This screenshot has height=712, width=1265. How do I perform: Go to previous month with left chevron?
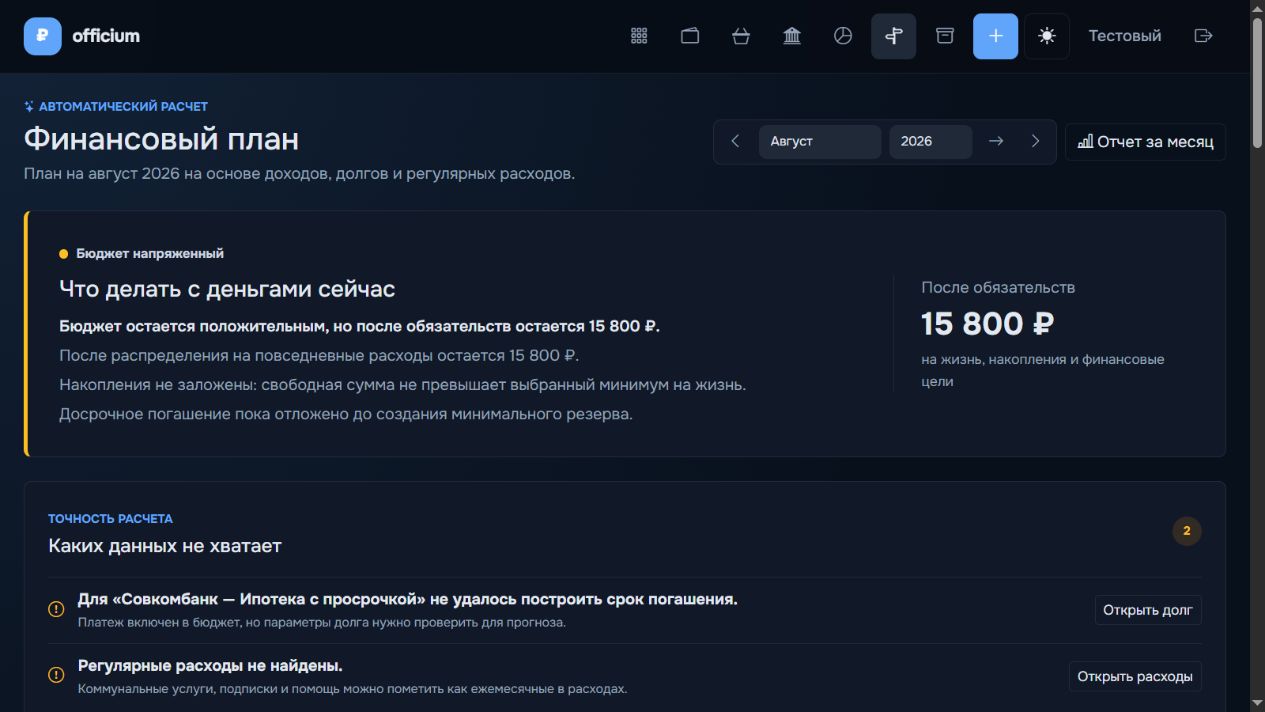click(x=736, y=141)
